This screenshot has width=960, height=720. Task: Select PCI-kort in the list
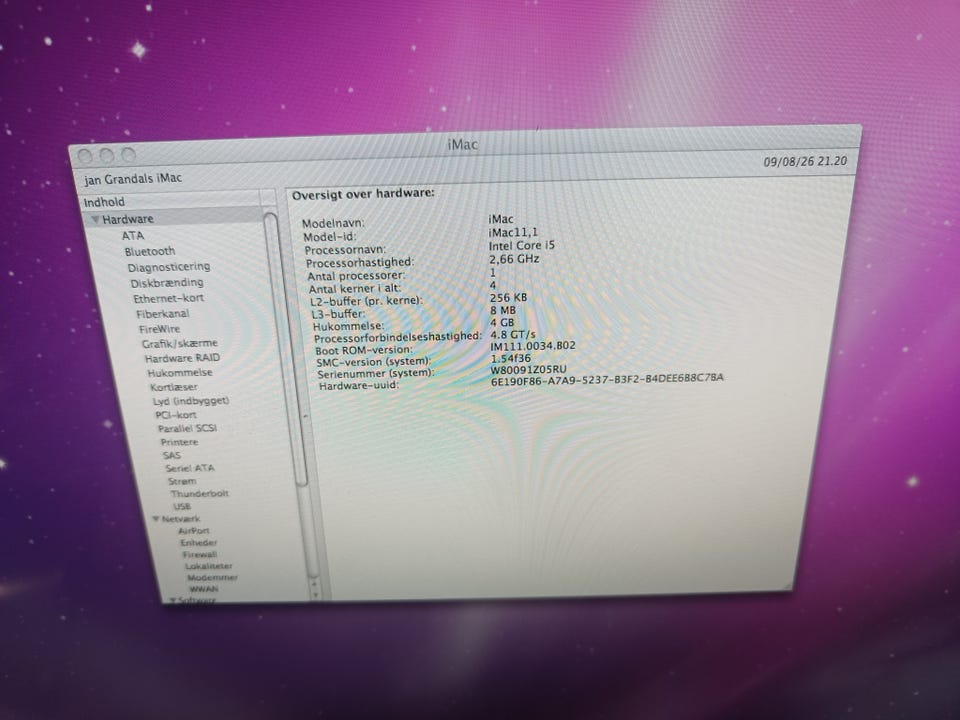(176, 415)
